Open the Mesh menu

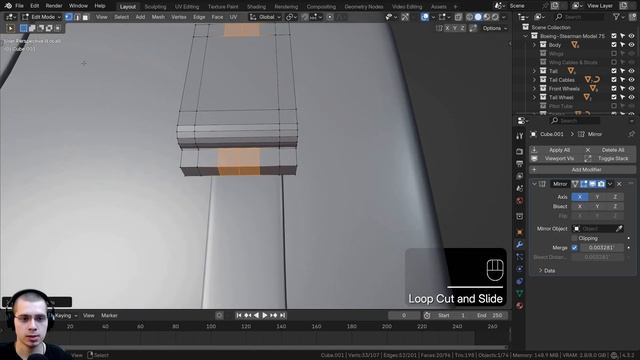click(158, 17)
